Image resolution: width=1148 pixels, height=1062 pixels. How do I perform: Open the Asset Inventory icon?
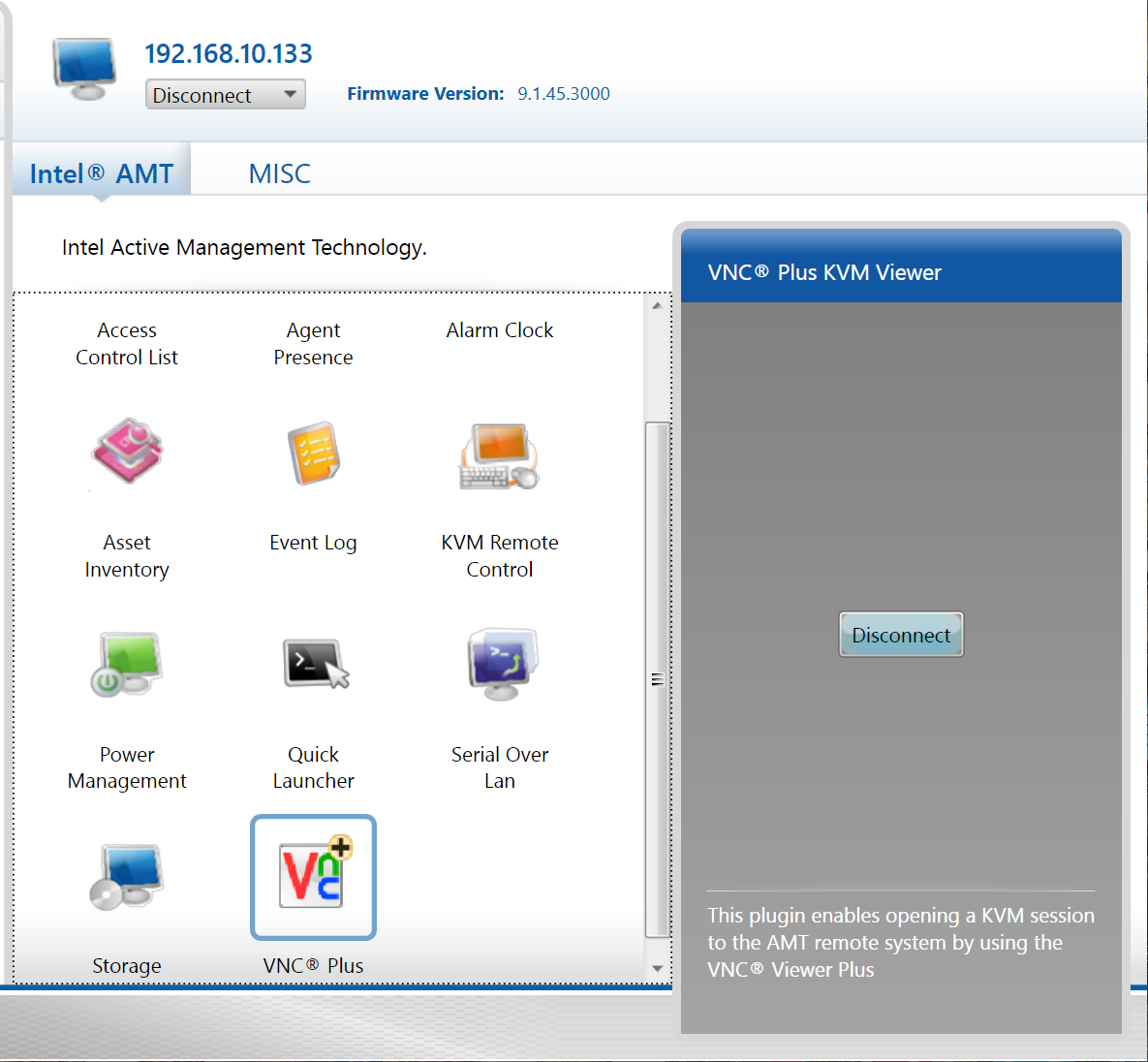[x=127, y=452]
